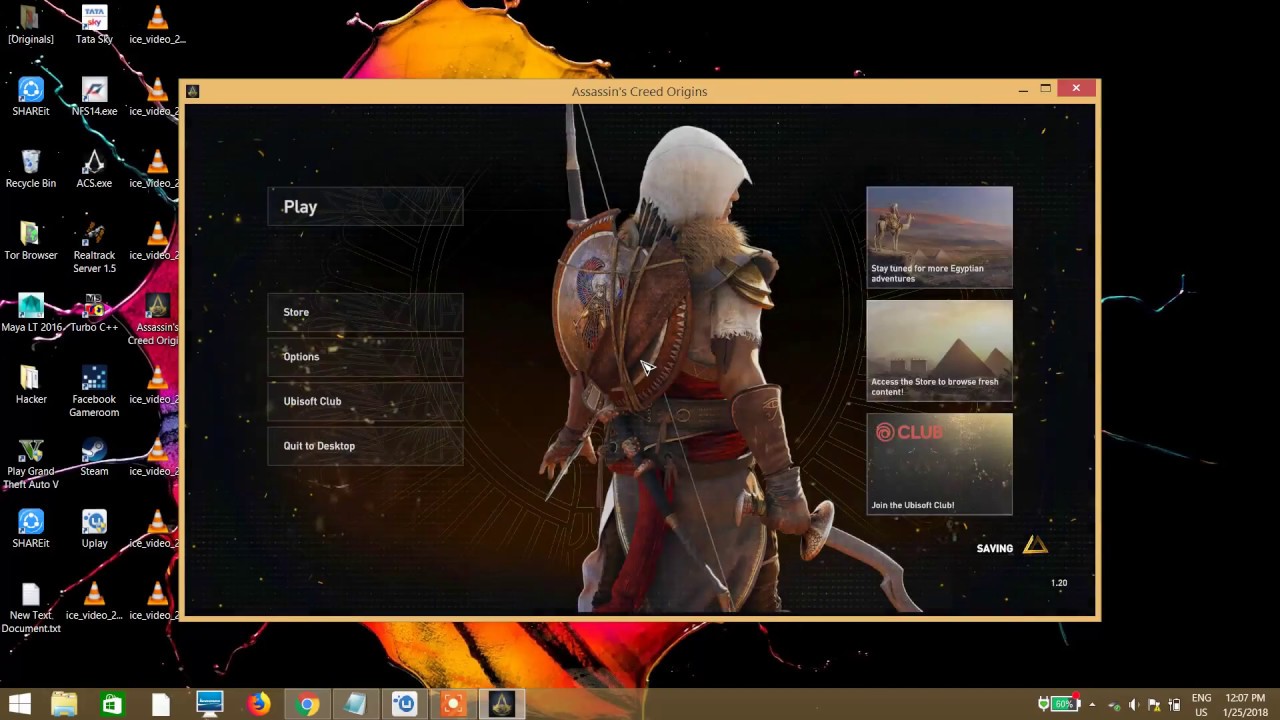The image size is (1280, 720).
Task: Open the Options menu
Action: point(365,357)
